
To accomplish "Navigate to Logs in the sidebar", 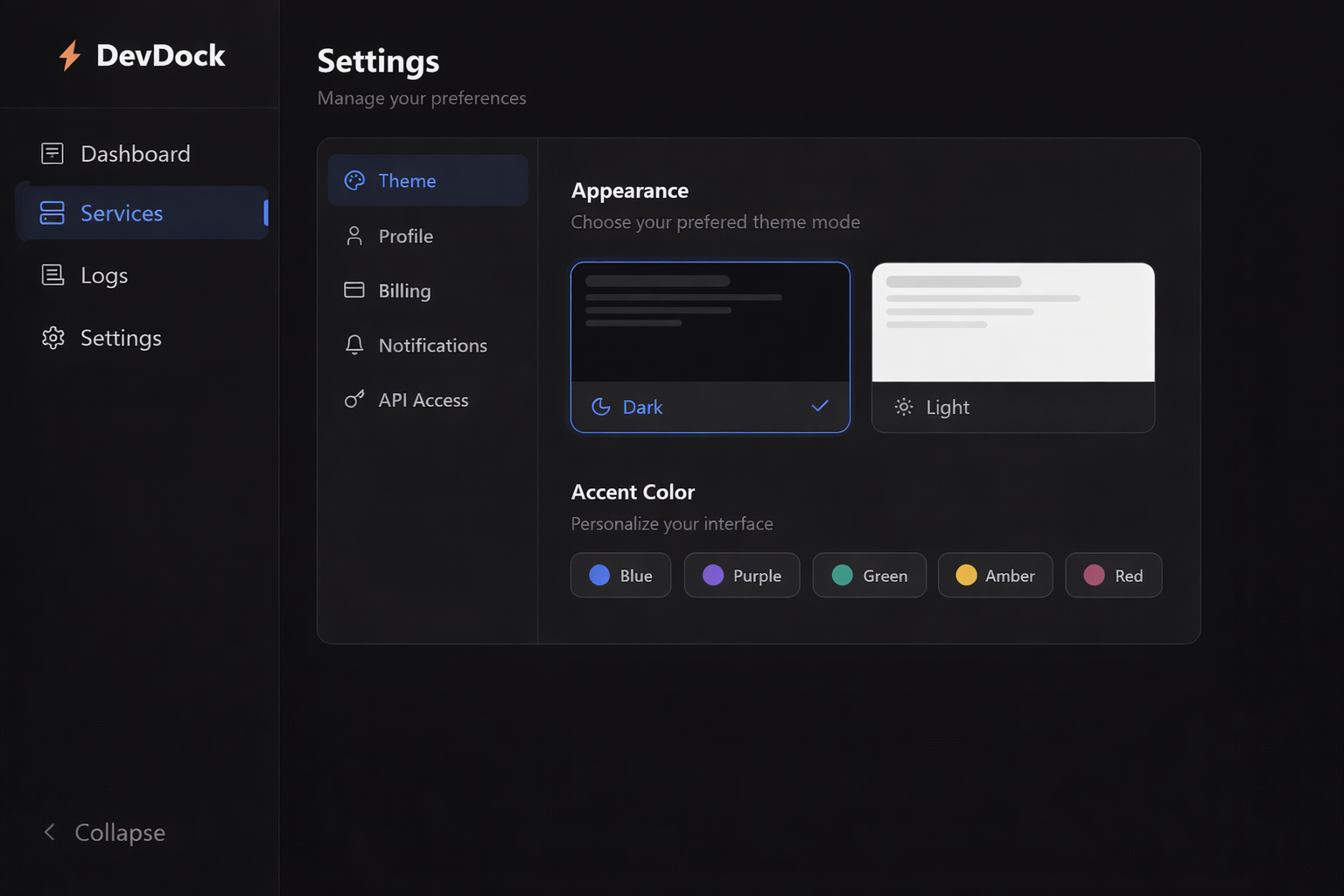I will click(103, 276).
